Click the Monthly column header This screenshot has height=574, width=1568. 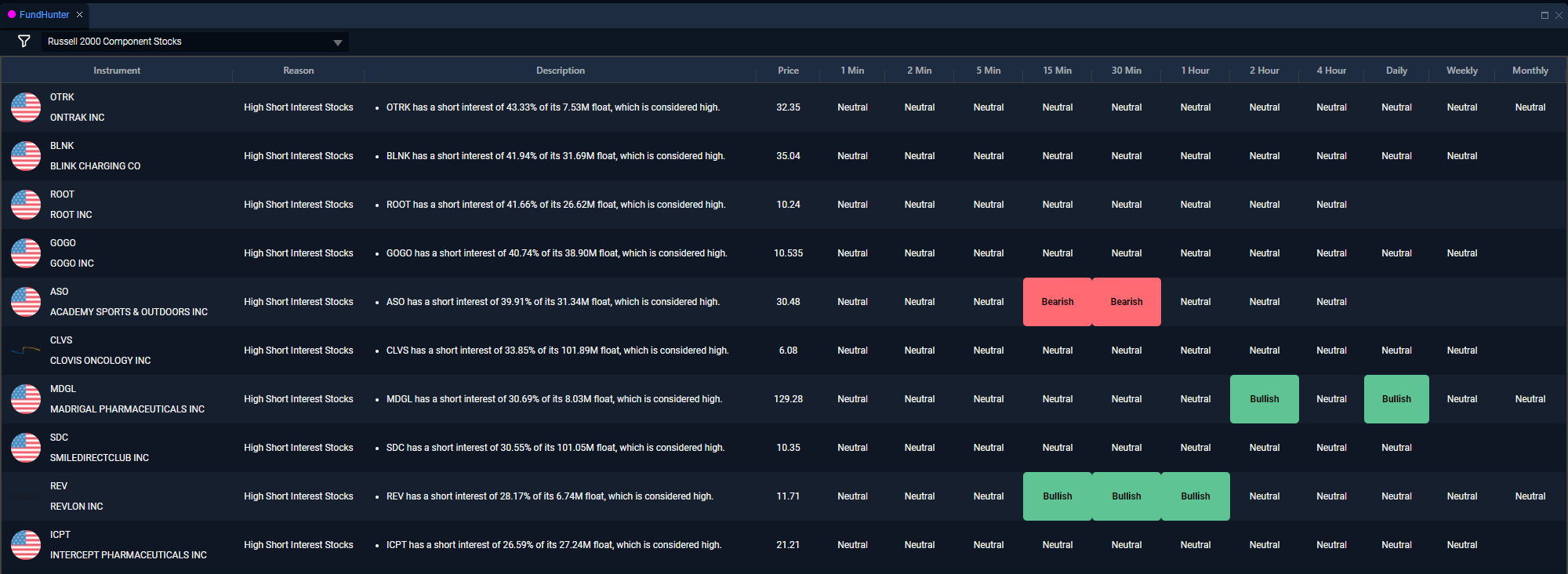pyautogui.click(x=1530, y=71)
